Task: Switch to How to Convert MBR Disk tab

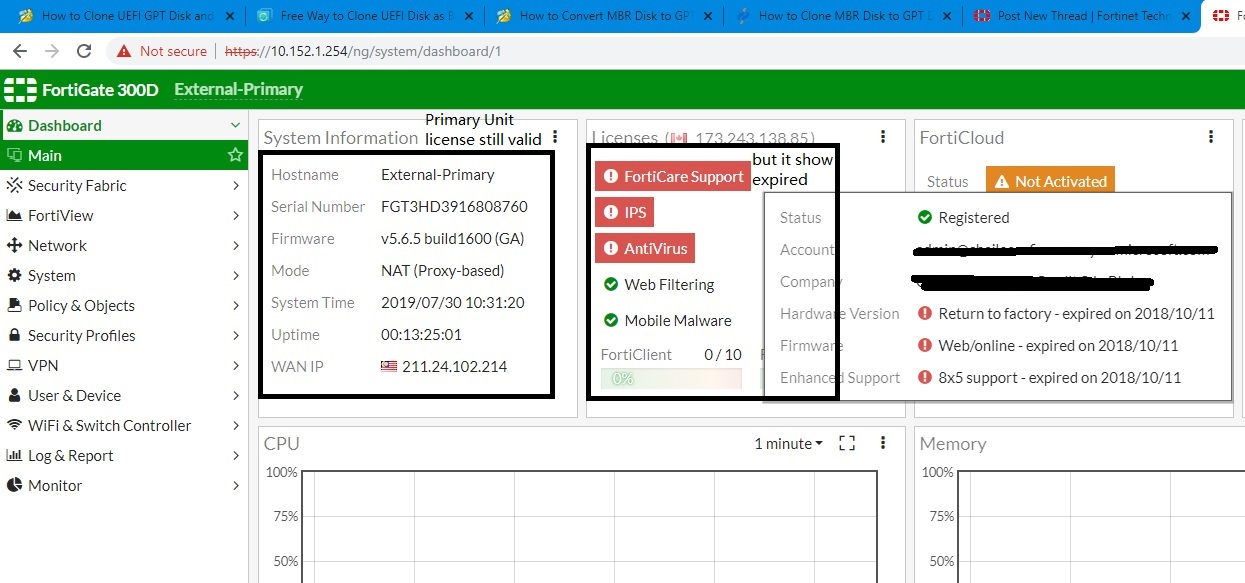Action: [x=603, y=16]
